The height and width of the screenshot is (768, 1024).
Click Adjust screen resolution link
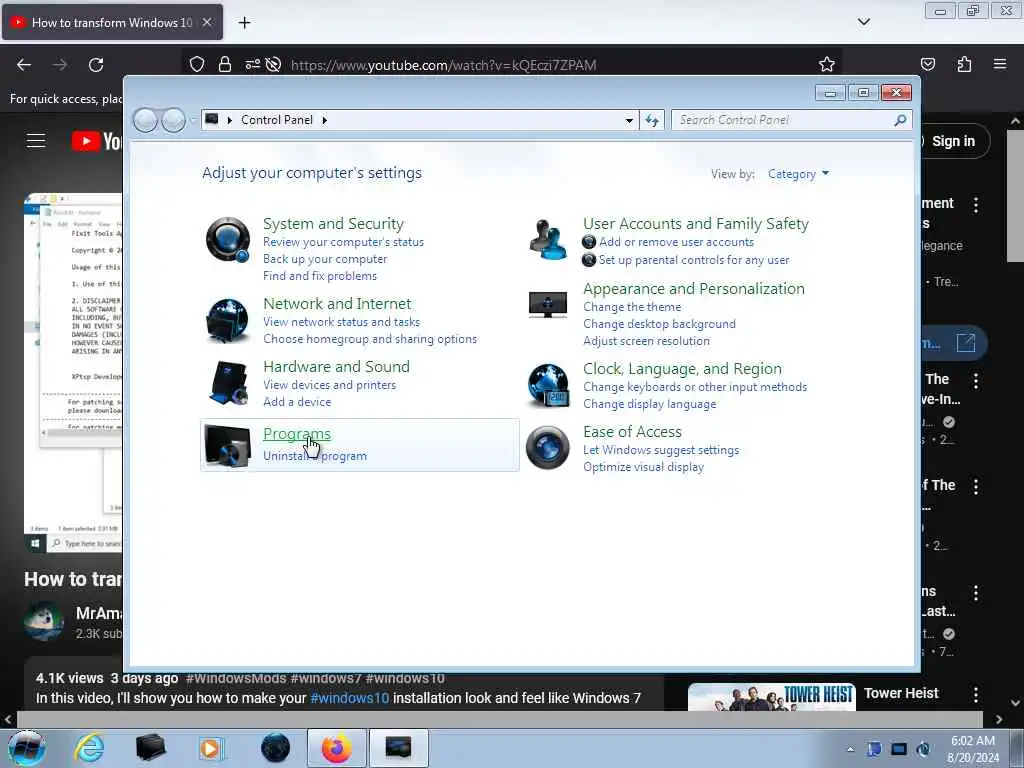pyautogui.click(x=647, y=341)
